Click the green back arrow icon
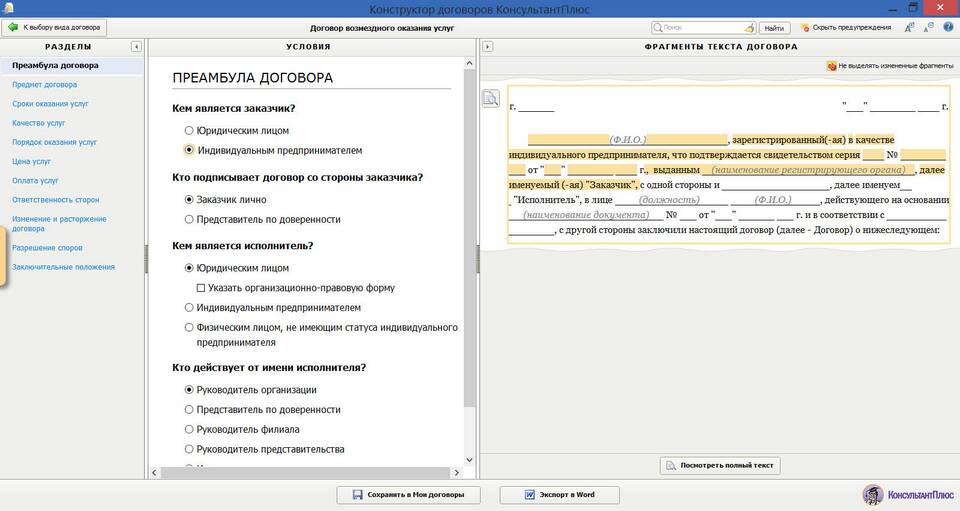Viewport: 960px width, 511px height. [12, 28]
